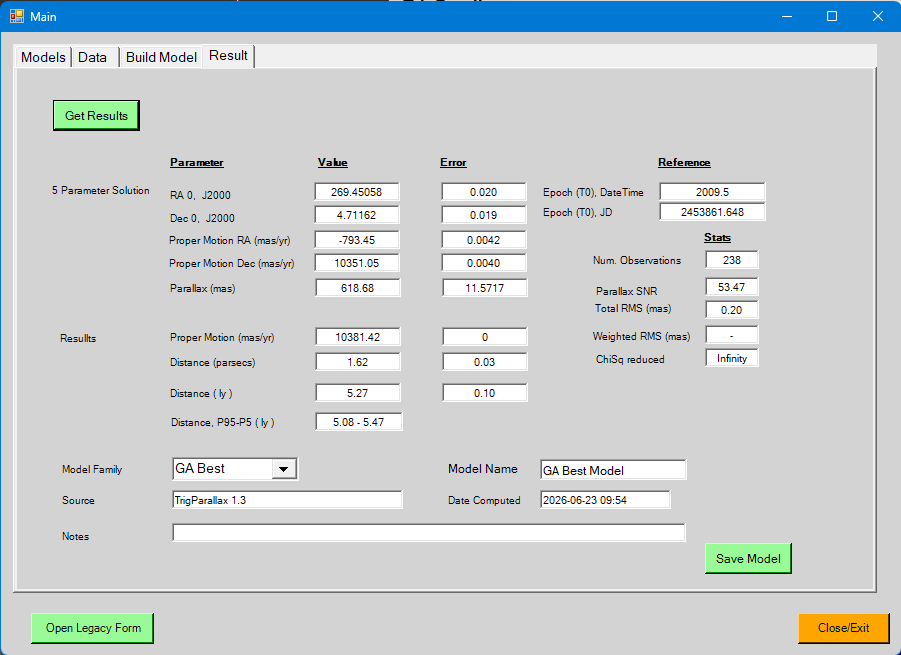Click the Source field TrigParallax 1.3
Screen dimensions: 901x655
coord(287,500)
